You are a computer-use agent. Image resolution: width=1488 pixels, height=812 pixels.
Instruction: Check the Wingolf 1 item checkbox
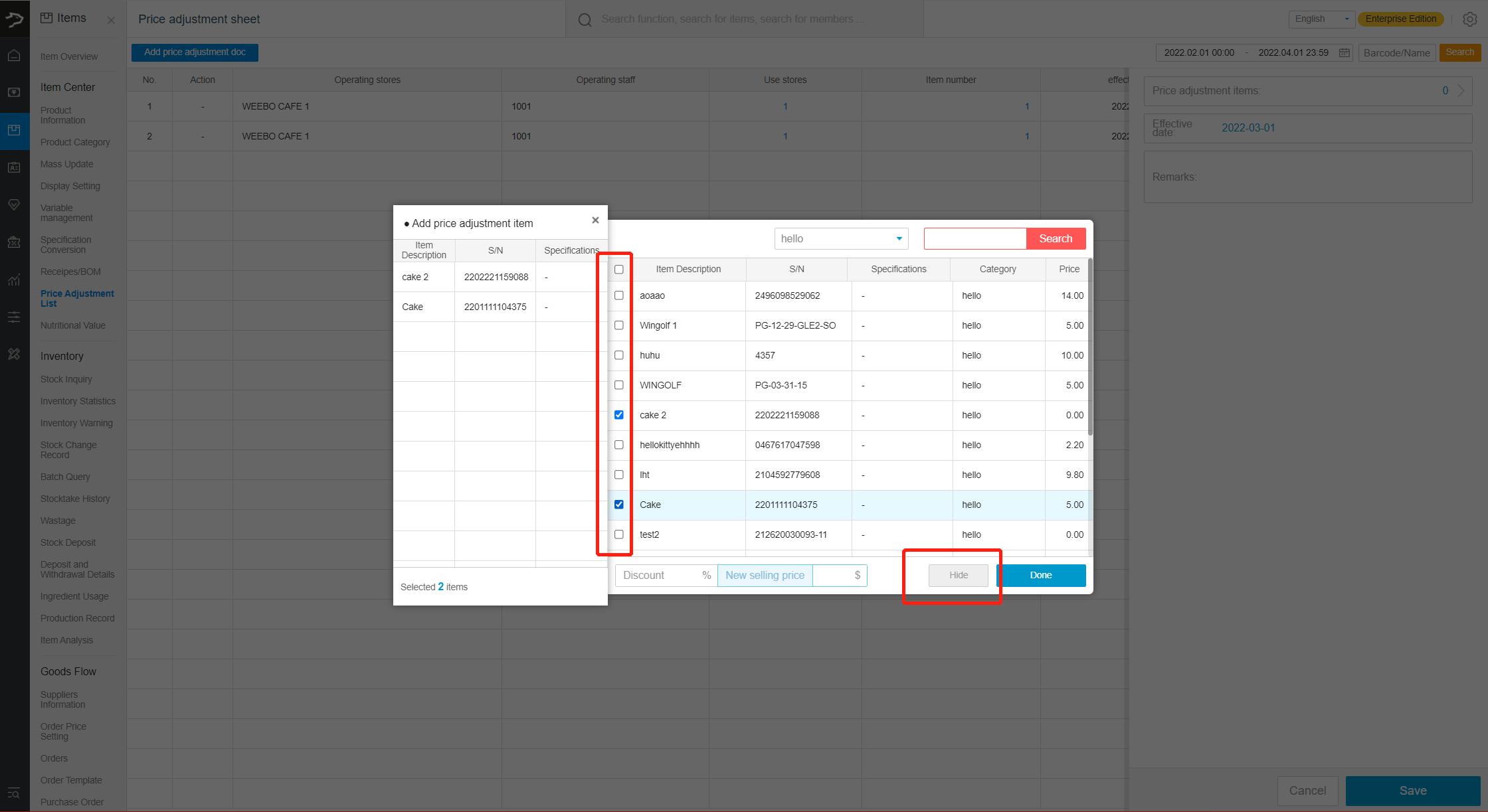619,325
